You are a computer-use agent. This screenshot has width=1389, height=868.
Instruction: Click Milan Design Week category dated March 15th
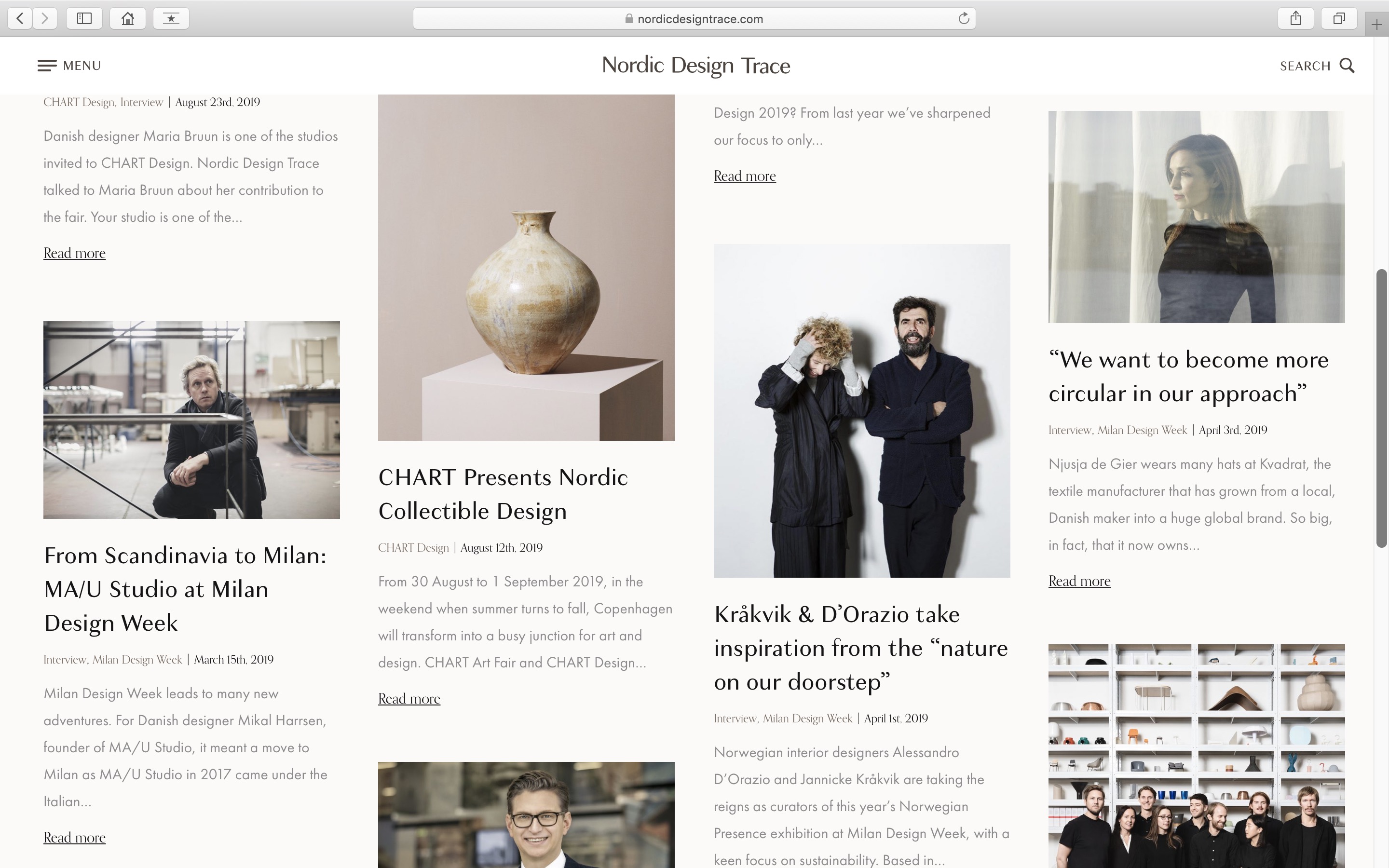[137, 660]
